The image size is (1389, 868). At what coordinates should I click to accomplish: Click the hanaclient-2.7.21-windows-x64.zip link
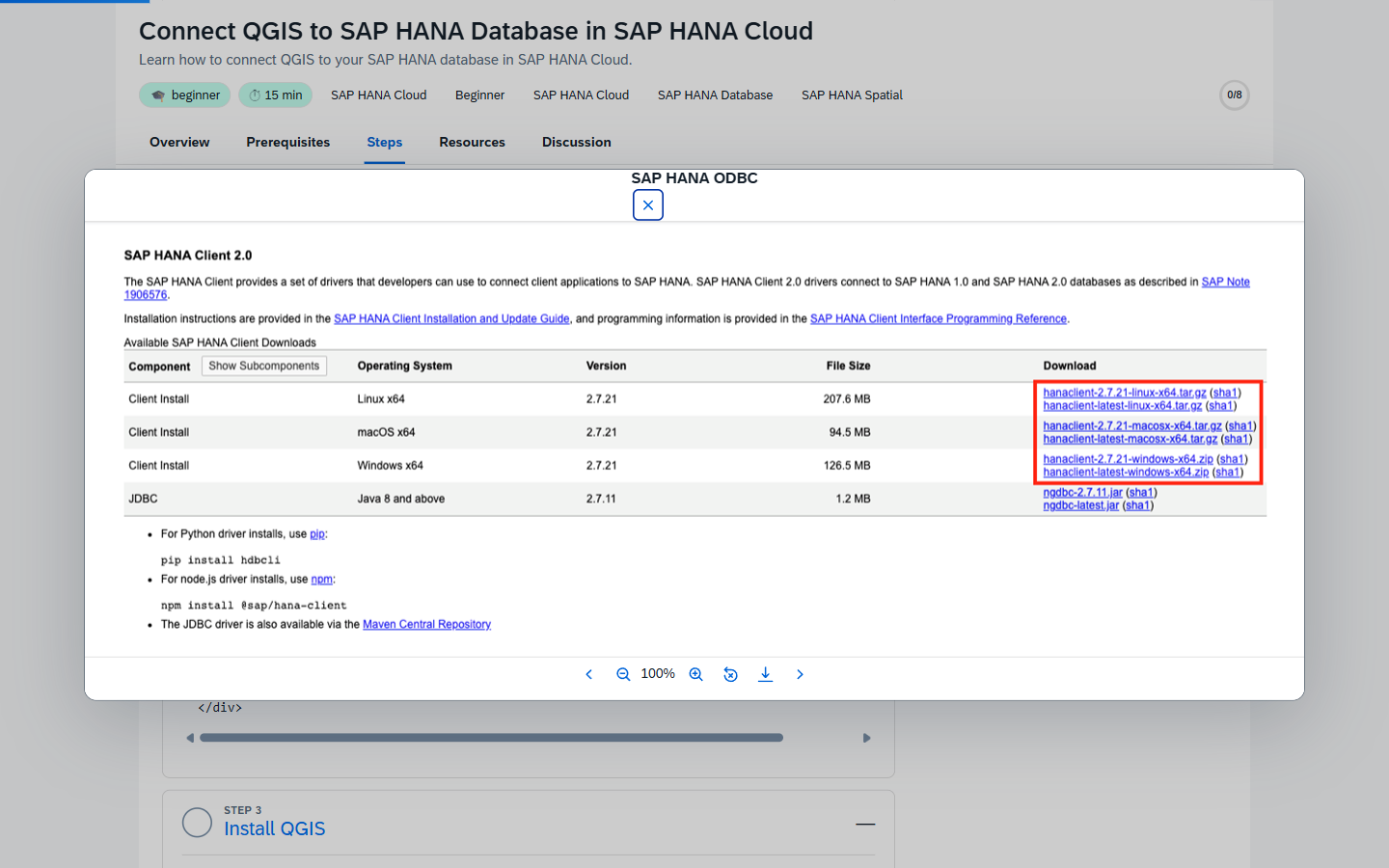point(1128,459)
